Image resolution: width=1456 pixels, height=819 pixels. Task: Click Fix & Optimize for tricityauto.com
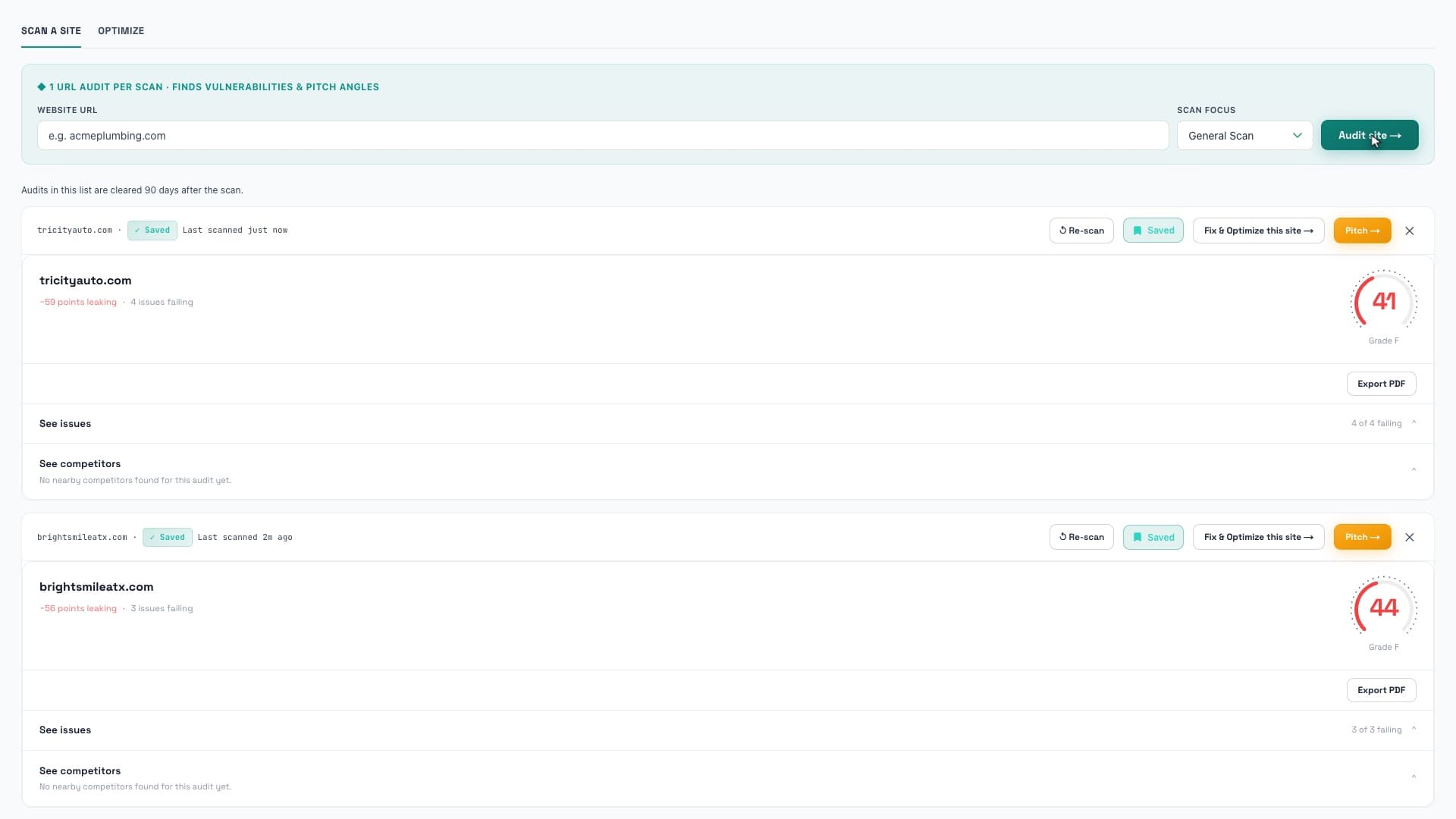coord(1258,231)
